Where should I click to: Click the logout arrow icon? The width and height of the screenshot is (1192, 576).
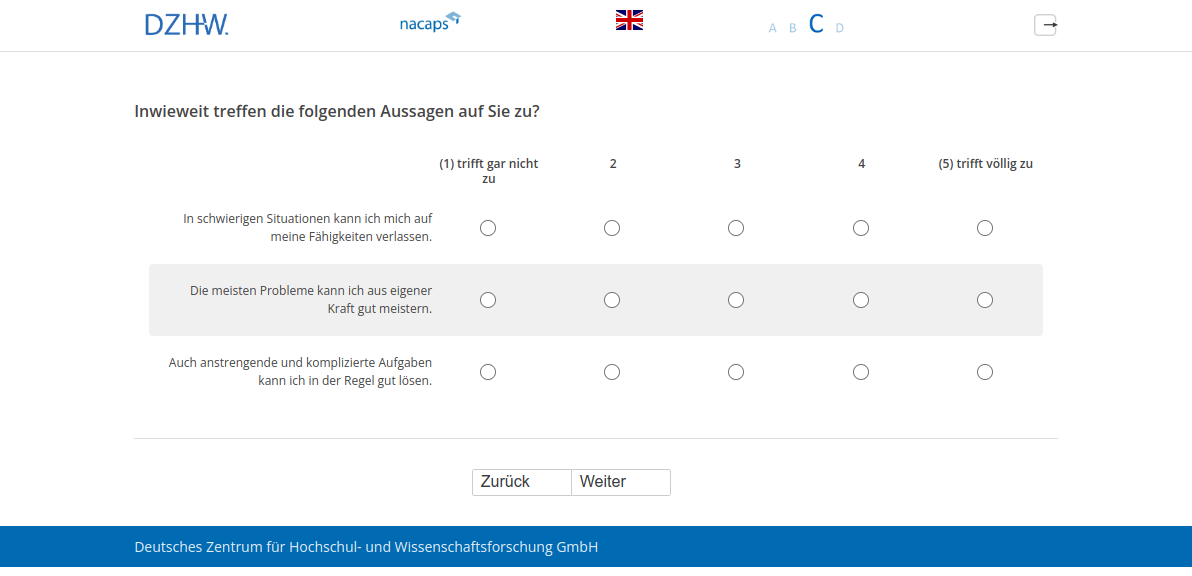click(x=1045, y=25)
